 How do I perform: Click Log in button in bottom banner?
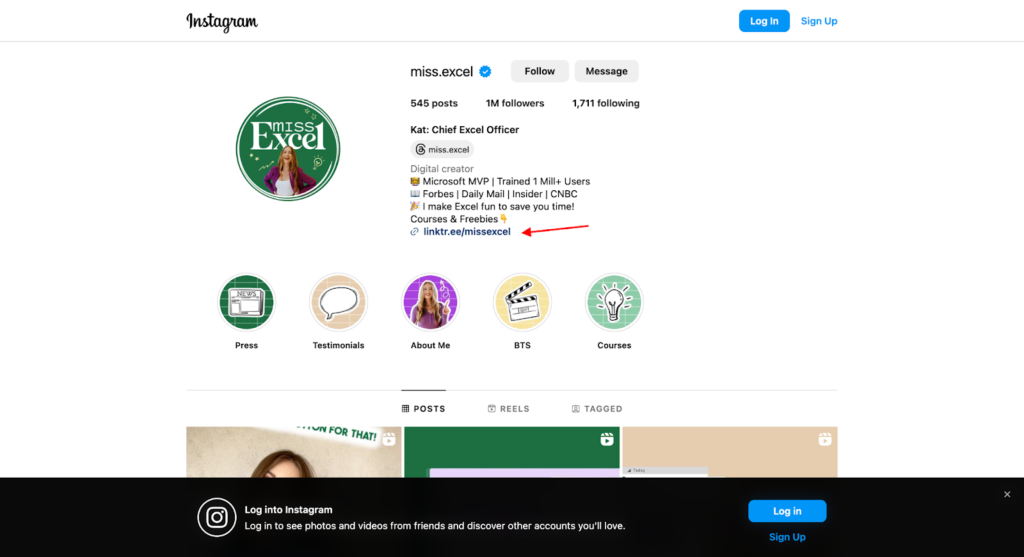point(787,511)
